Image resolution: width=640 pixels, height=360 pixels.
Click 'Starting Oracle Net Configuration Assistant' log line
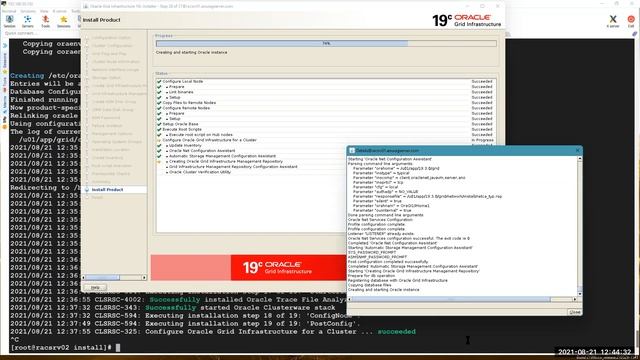[390, 159]
